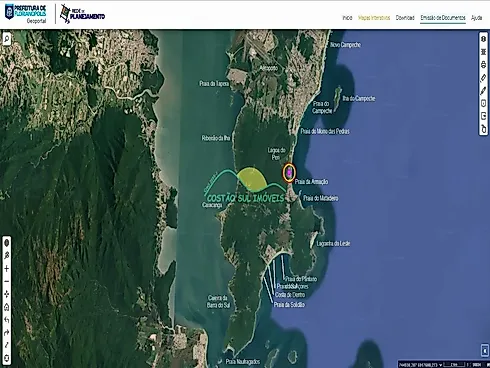The image size is (490, 368).
Task: Select the last tool in right toolbar
Action: click(483, 129)
